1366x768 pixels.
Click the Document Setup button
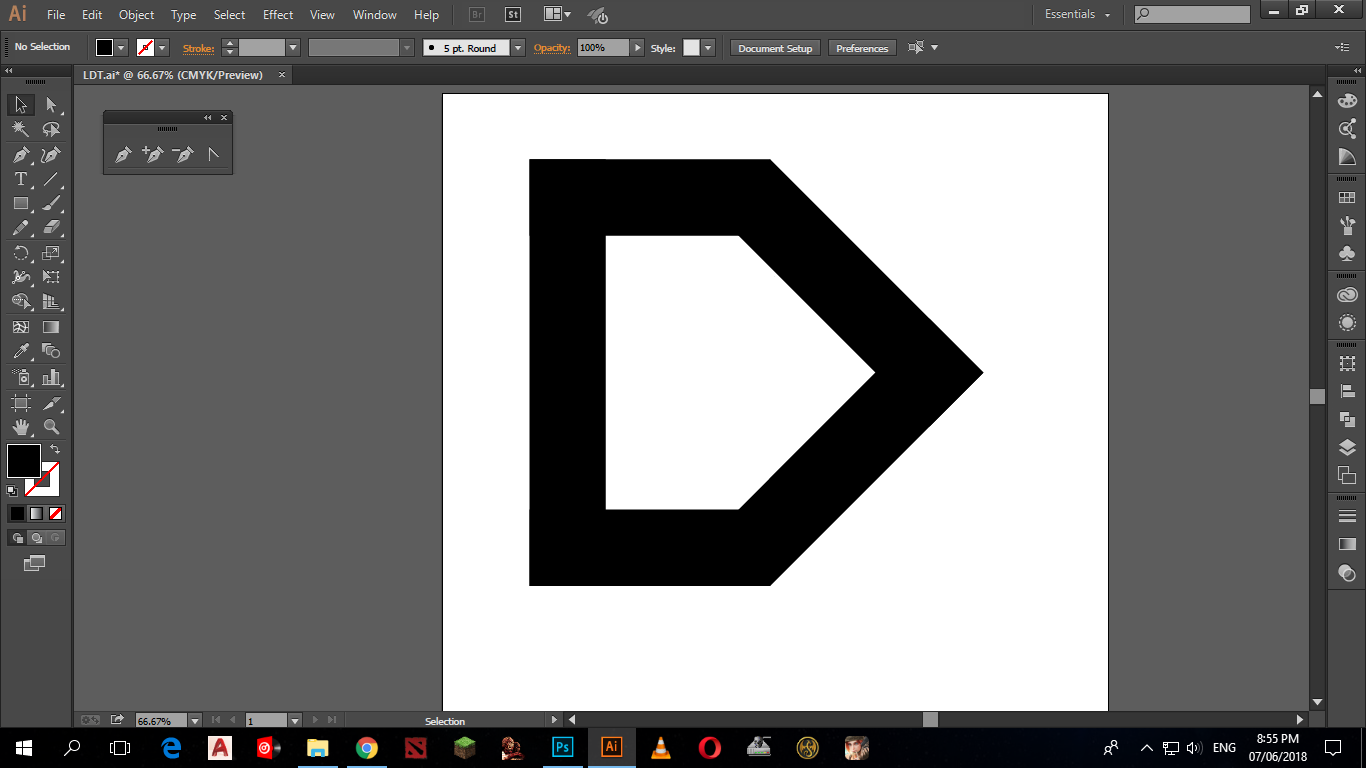coord(776,48)
